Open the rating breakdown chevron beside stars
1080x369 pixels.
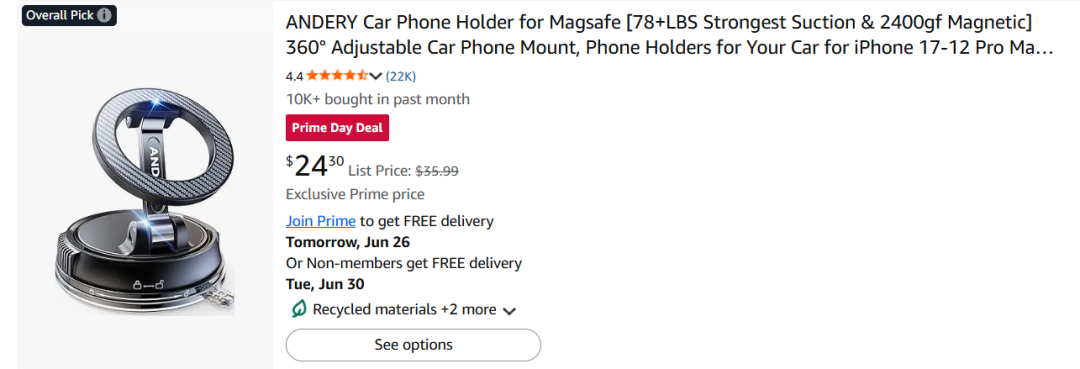click(375, 76)
